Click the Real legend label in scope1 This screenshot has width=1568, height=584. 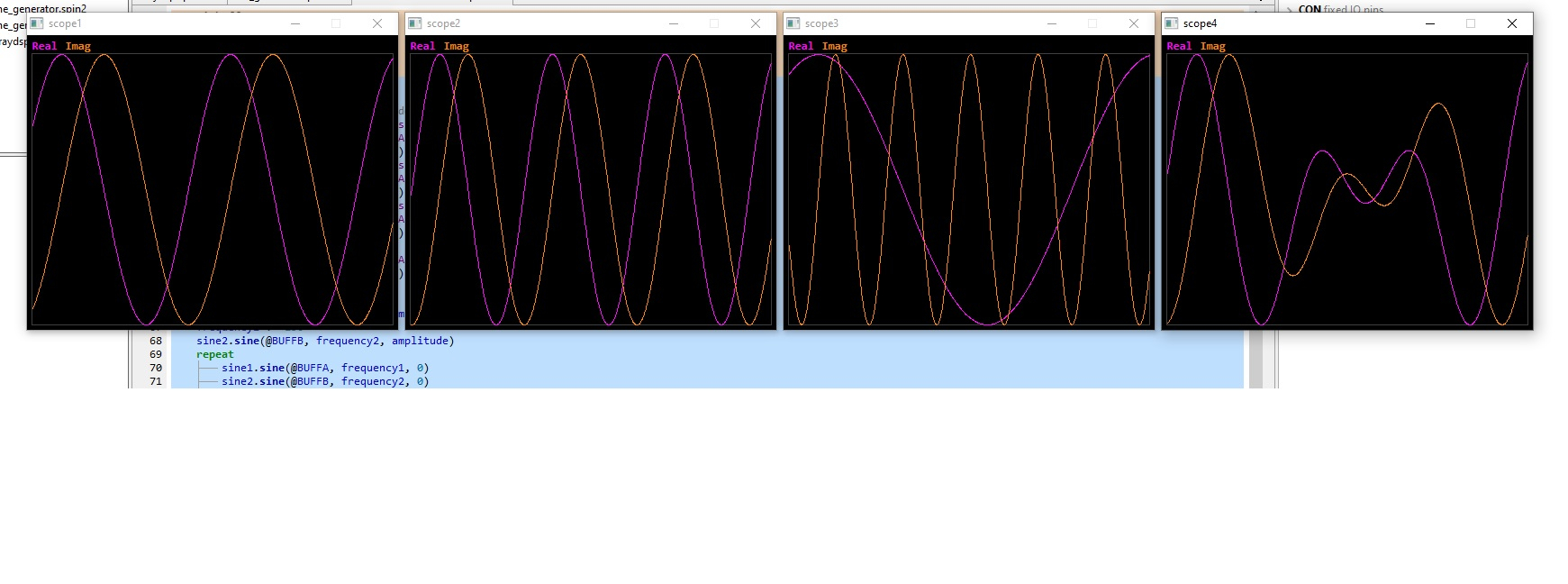(x=44, y=46)
